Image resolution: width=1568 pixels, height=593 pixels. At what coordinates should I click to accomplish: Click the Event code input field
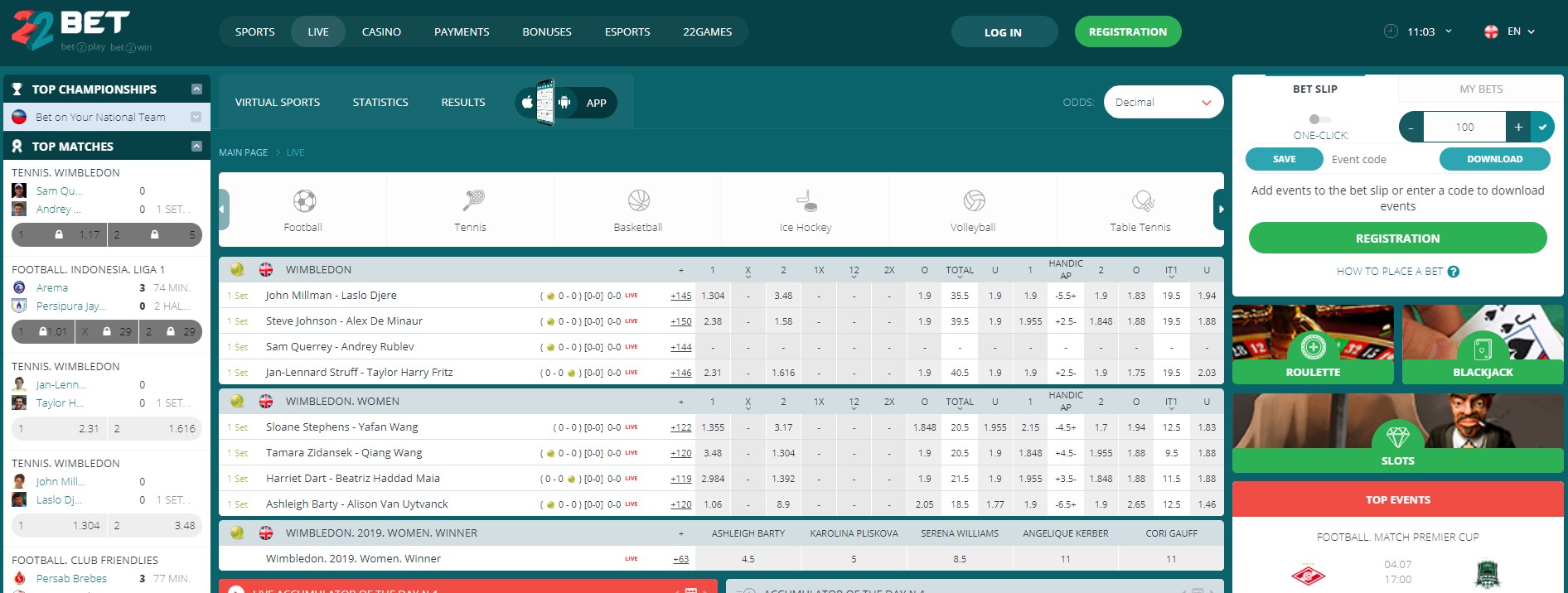[x=1381, y=159]
